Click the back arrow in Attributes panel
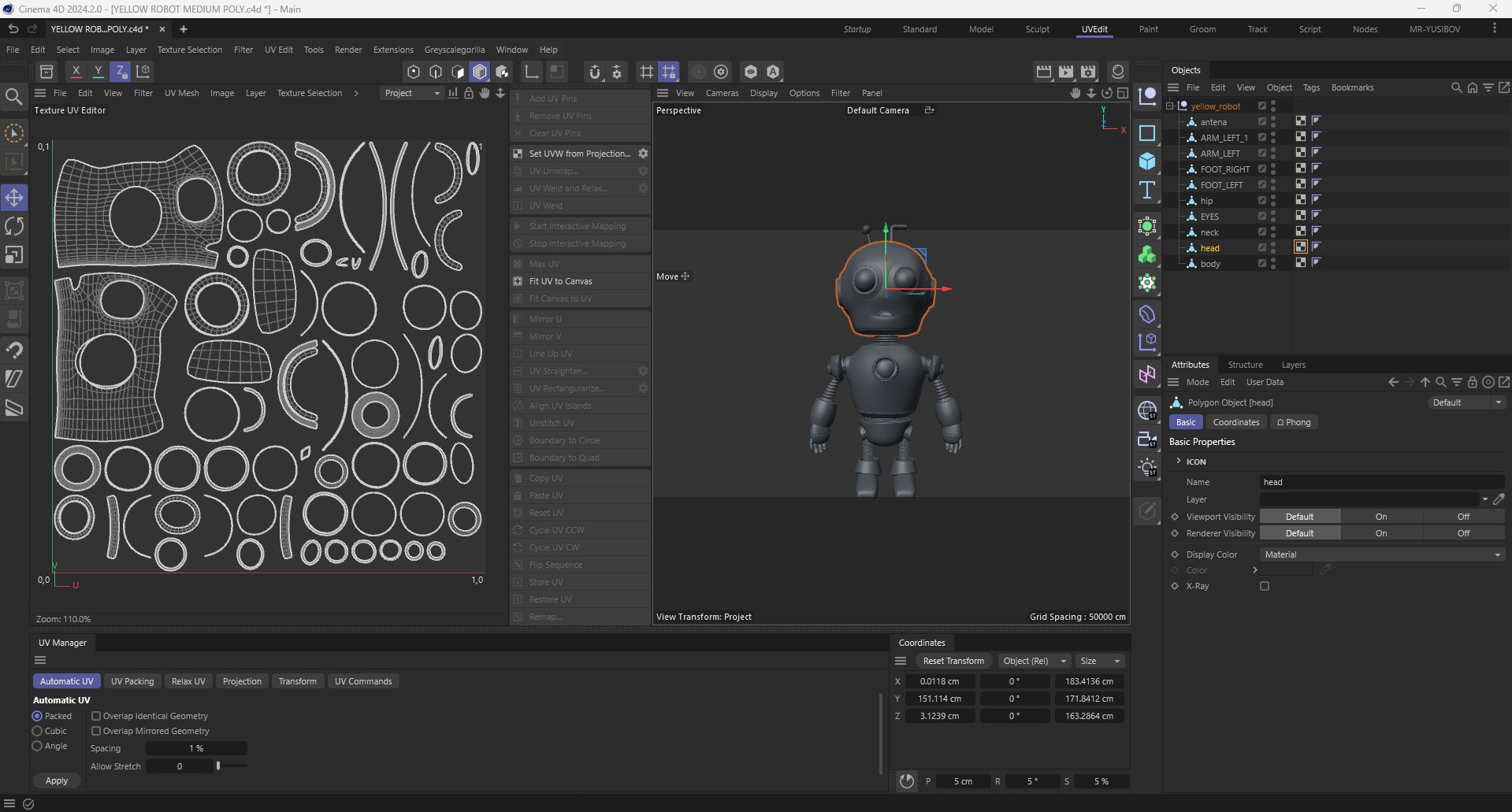The image size is (1512, 812). pos(1393,382)
